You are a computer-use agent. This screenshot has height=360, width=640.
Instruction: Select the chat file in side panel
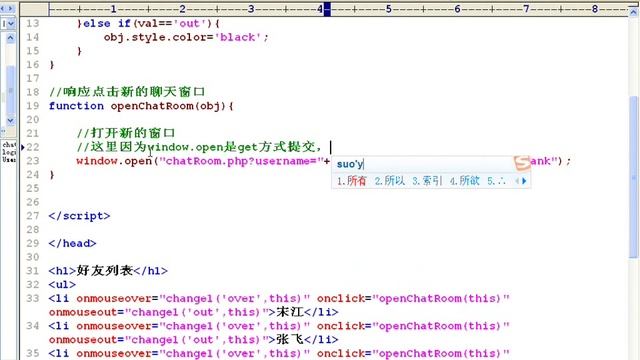pyautogui.click(x=9, y=144)
